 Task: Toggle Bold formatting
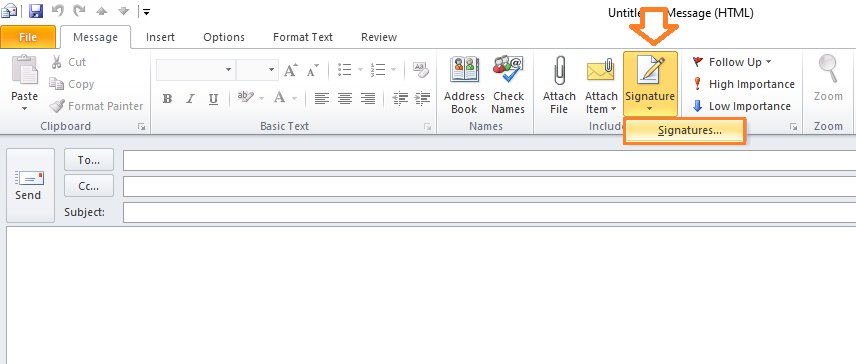click(x=168, y=99)
